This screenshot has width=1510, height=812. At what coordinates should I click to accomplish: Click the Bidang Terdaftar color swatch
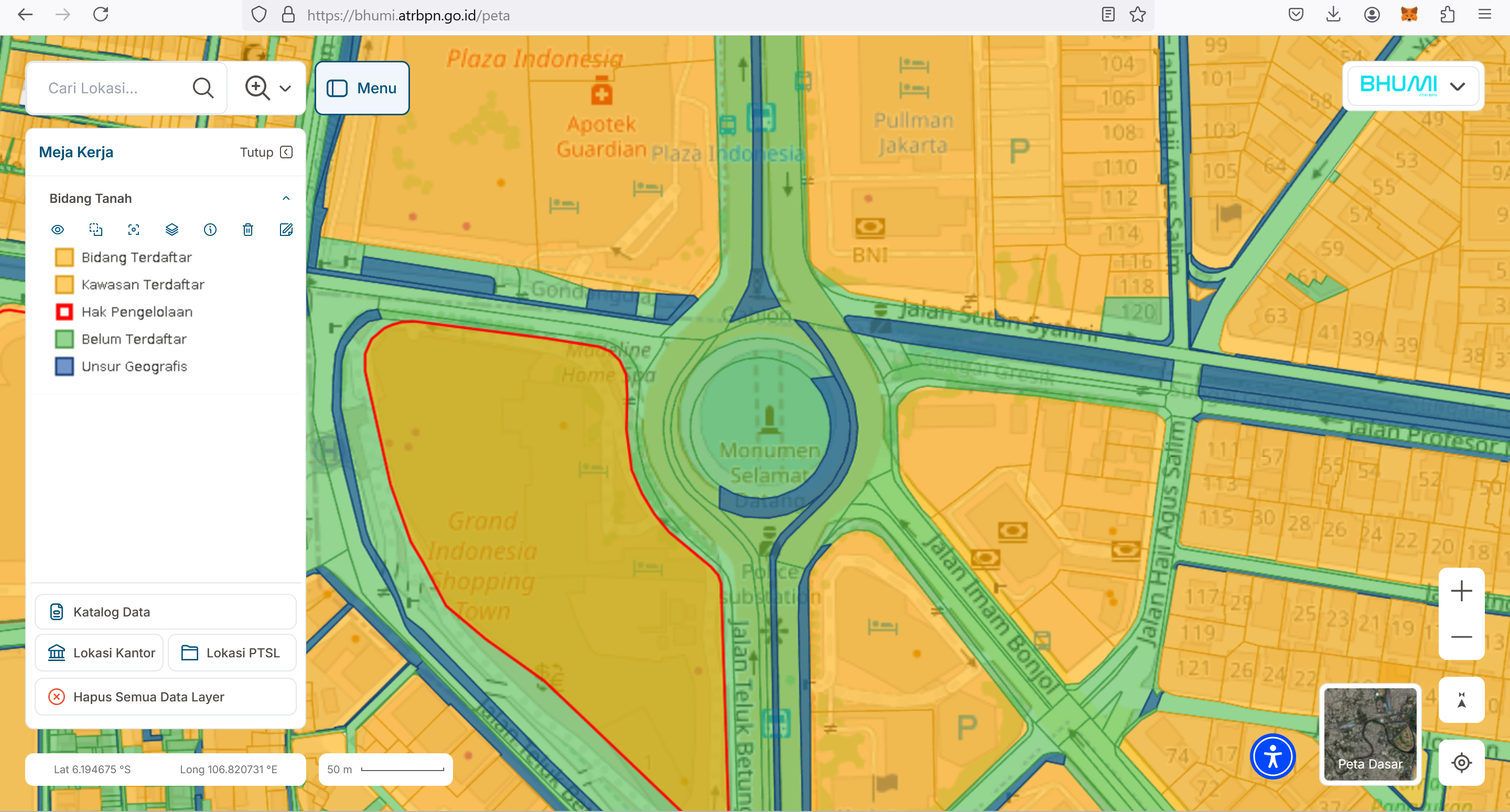(64, 257)
